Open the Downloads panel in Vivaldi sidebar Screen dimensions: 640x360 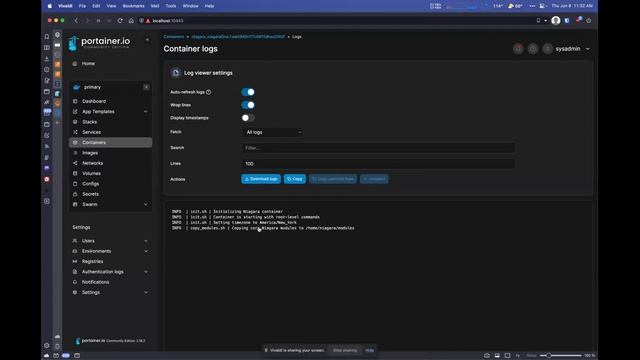(x=47, y=59)
